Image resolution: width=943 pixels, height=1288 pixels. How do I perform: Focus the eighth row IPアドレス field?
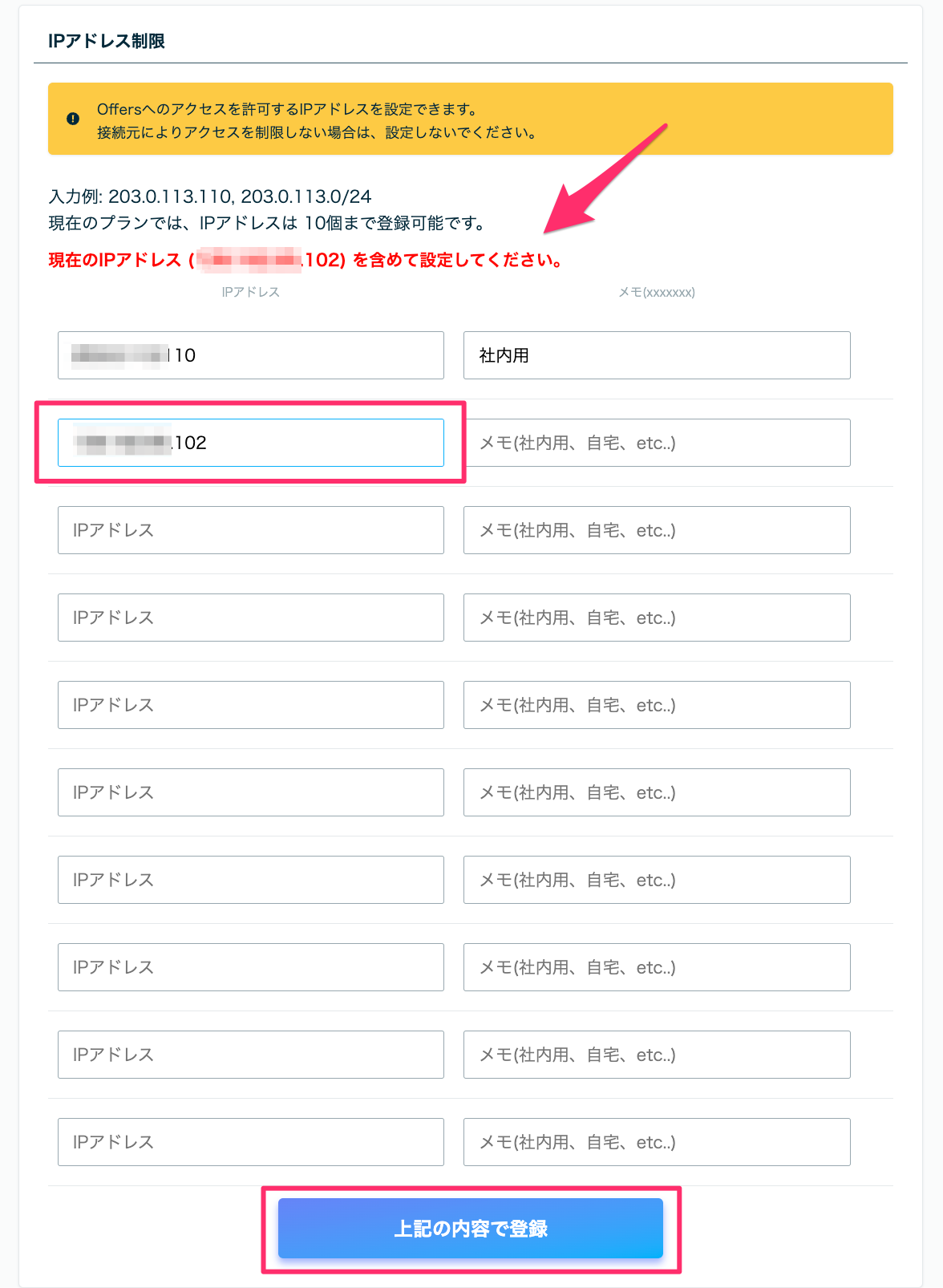coord(251,967)
